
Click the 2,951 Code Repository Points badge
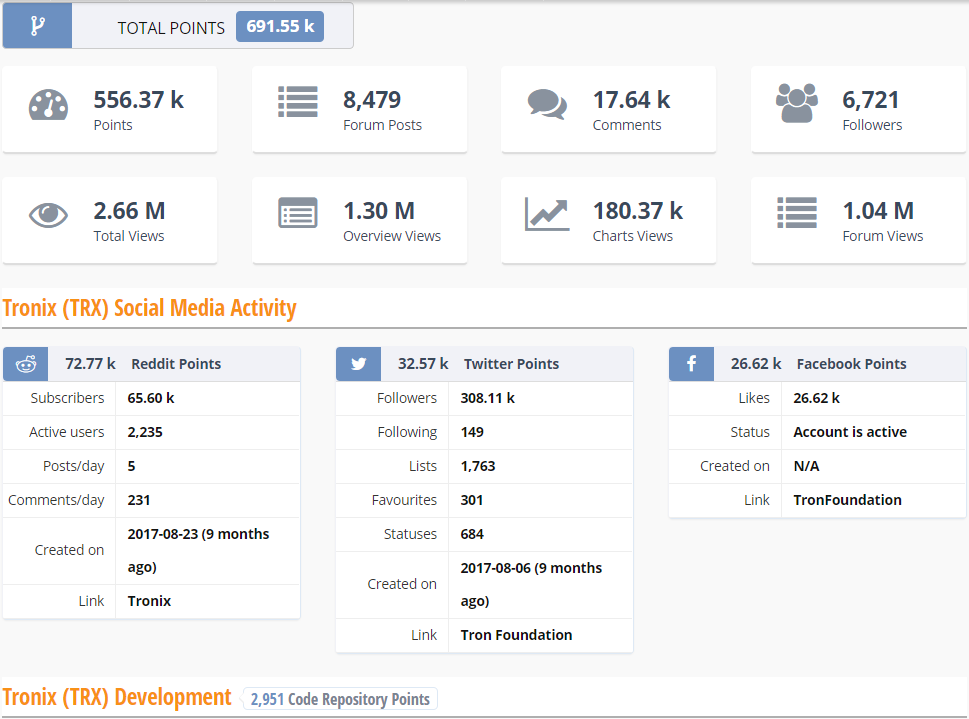click(x=340, y=699)
